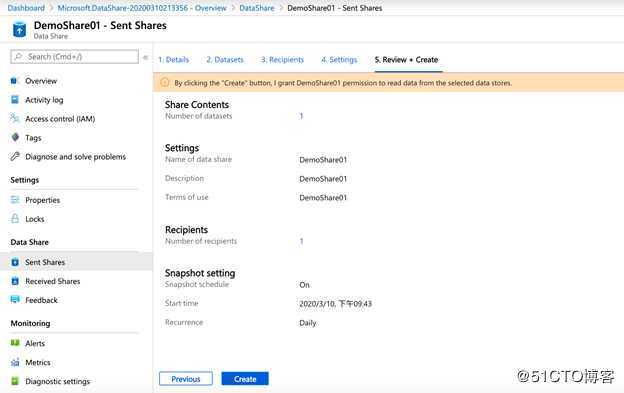Screen dimensions: 624x393
Task: Click the Properties icon
Action: [15, 200]
